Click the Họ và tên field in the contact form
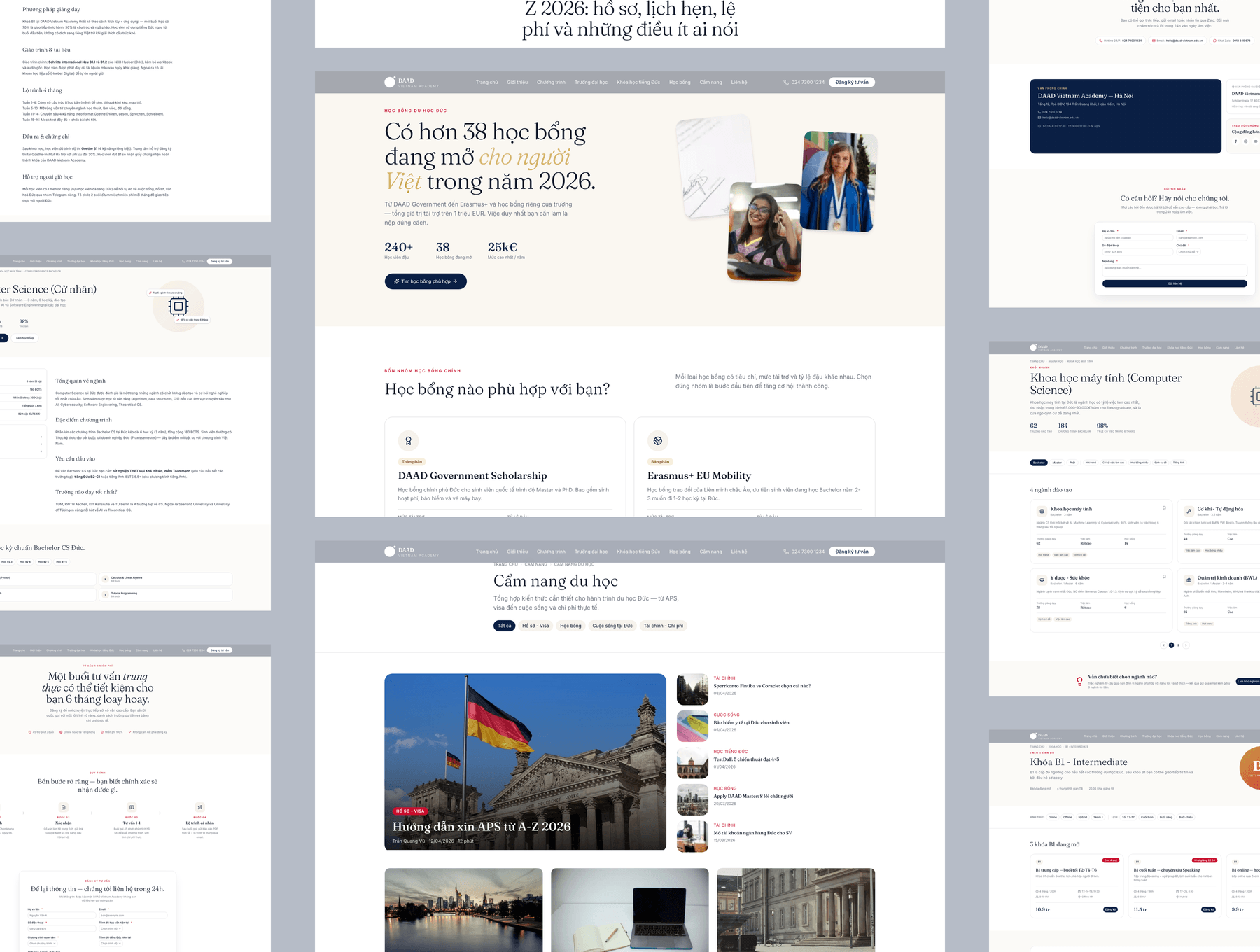The height and width of the screenshot is (952, 1260). [1137, 238]
